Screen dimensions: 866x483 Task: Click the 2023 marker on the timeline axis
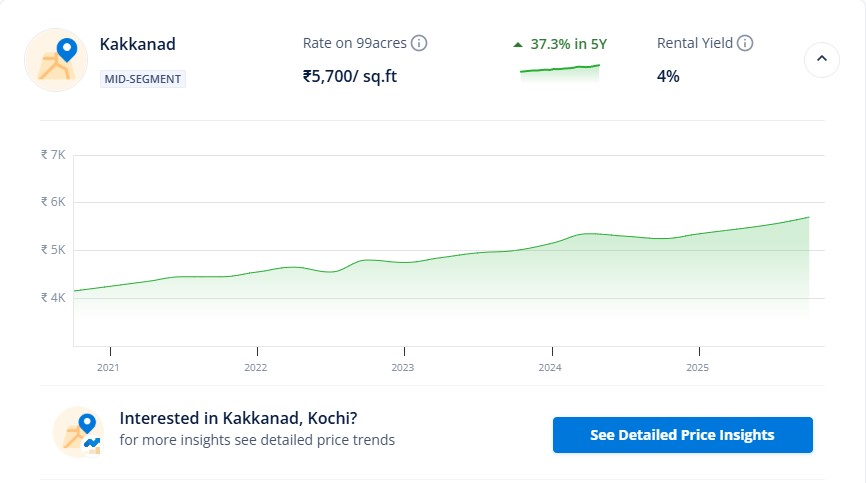403,367
